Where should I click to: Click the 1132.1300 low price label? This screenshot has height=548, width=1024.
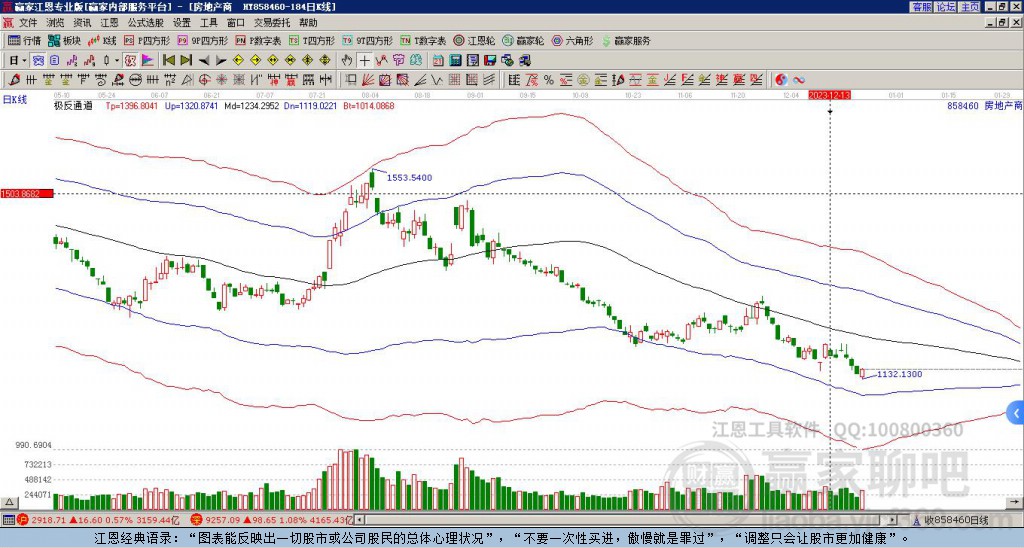click(899, 374)
